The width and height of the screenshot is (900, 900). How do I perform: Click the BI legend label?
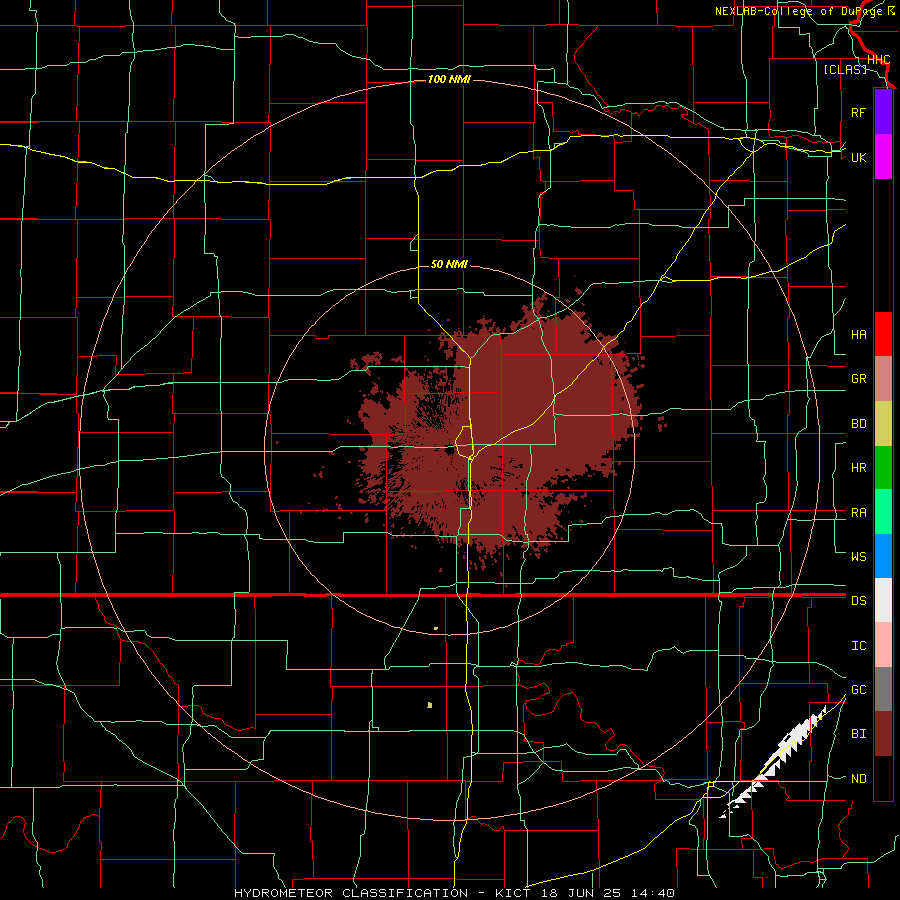tap(858, 734)
